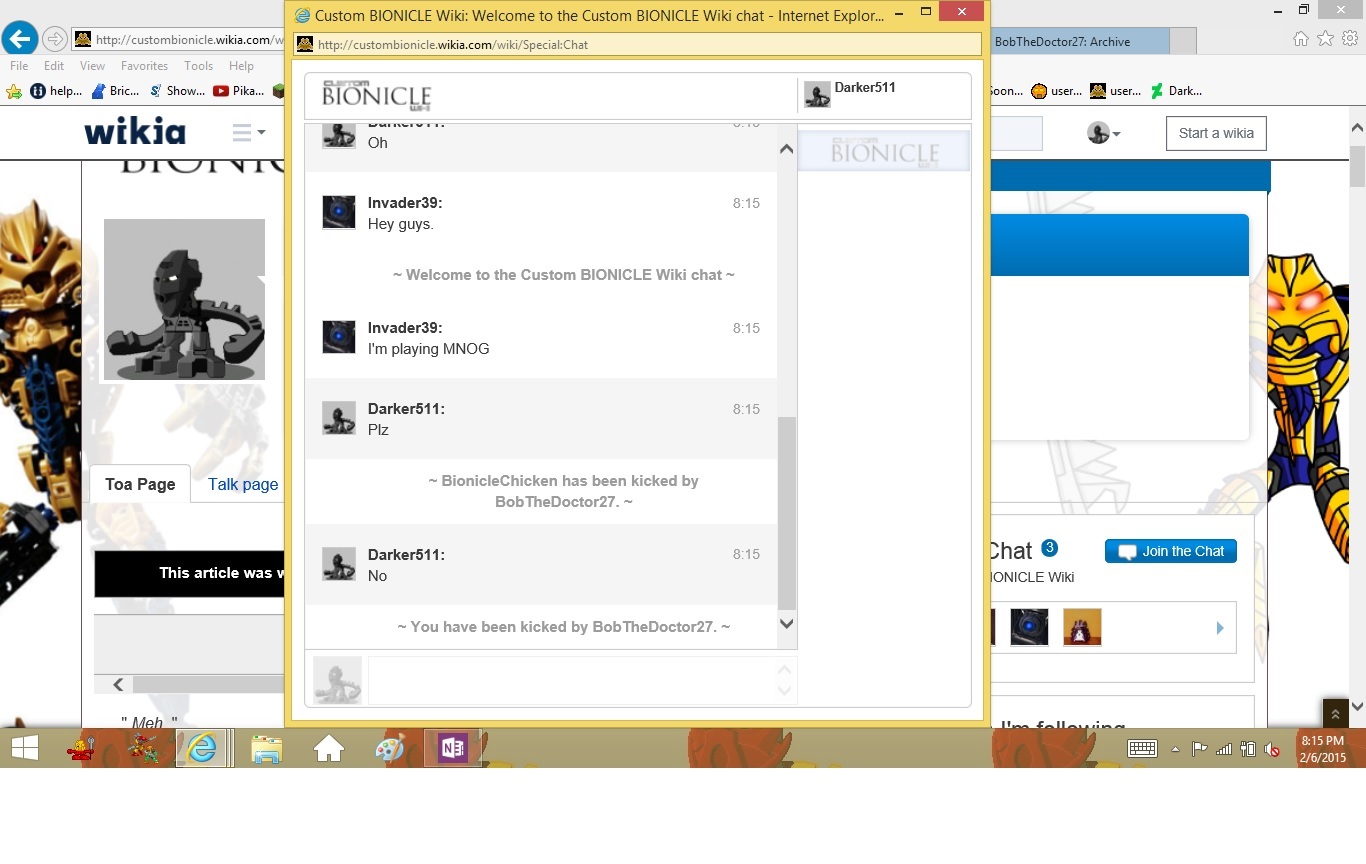Click Invader39's avatar beside 'Hey guys.'
The width and height of the screenshot is (1366, 864).
pos(339,212)
